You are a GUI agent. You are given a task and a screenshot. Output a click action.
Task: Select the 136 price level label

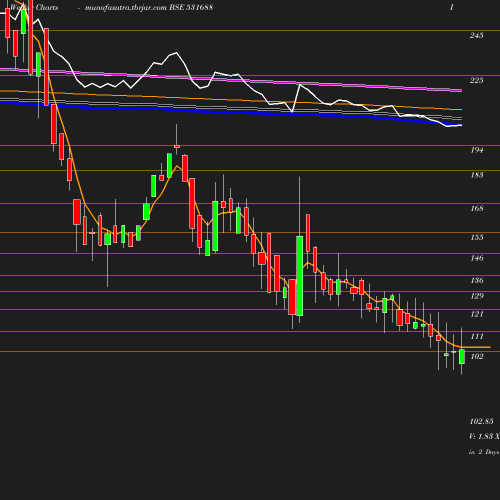[477, 280]
